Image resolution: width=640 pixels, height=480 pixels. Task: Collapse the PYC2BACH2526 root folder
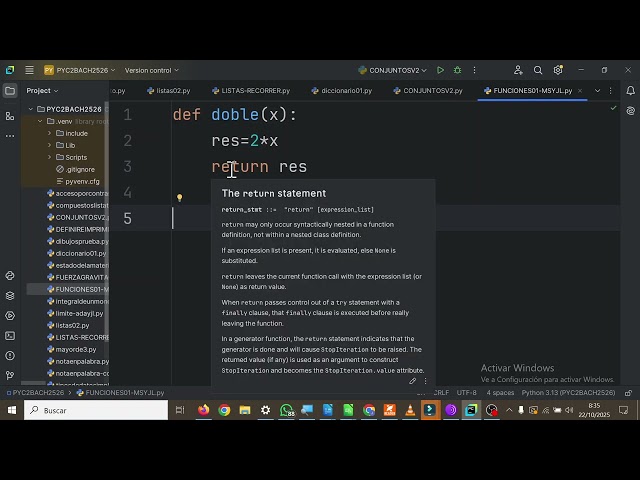point(31,109)
